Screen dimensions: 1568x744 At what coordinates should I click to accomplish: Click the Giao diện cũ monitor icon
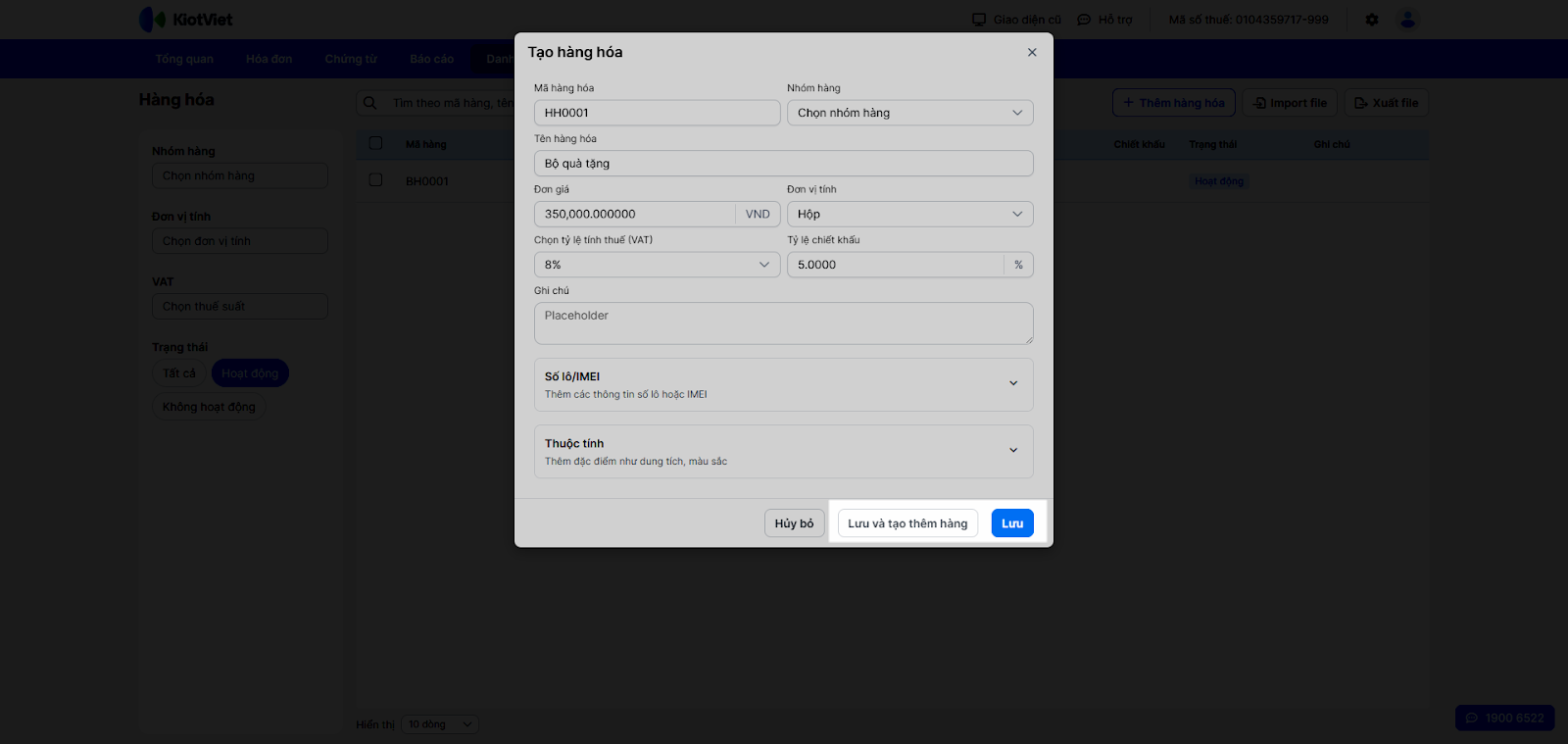979,20
